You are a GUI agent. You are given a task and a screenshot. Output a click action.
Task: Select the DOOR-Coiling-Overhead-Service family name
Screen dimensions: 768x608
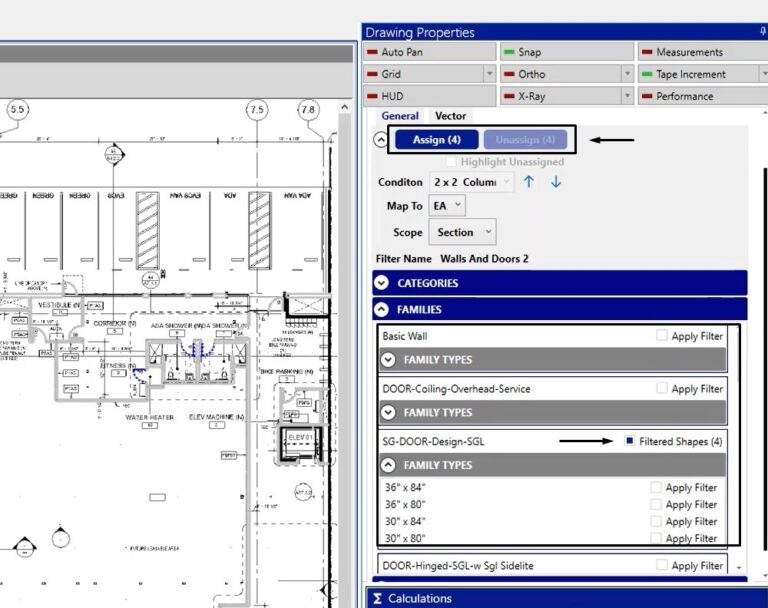point(456,389)
